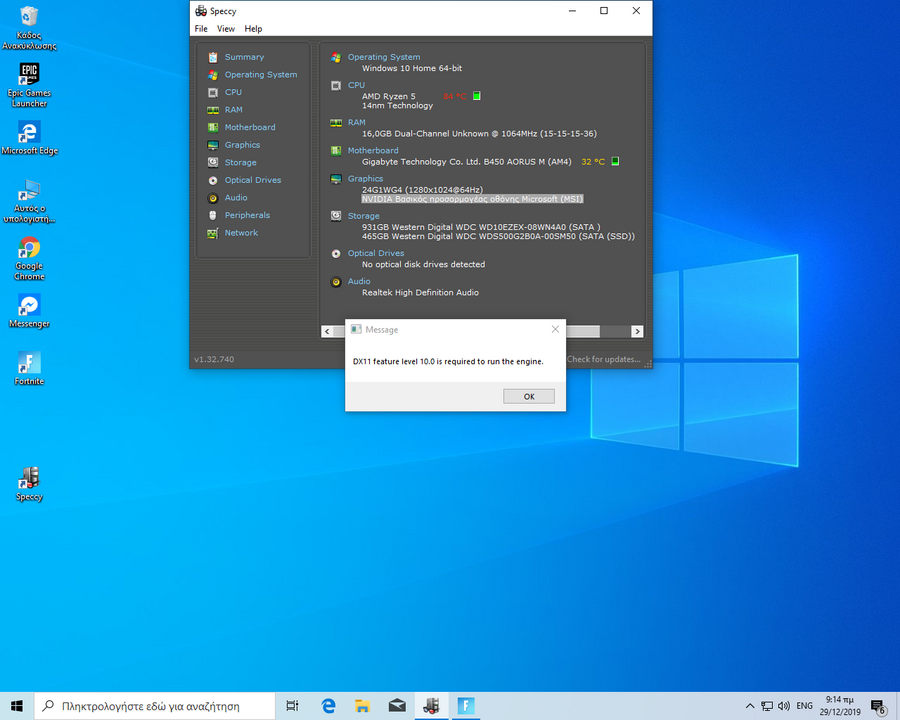This screenshot has height=720, width=900.
Task: Click the Peripherals mouse icon in sidebar
Action: tap(213, 215)
